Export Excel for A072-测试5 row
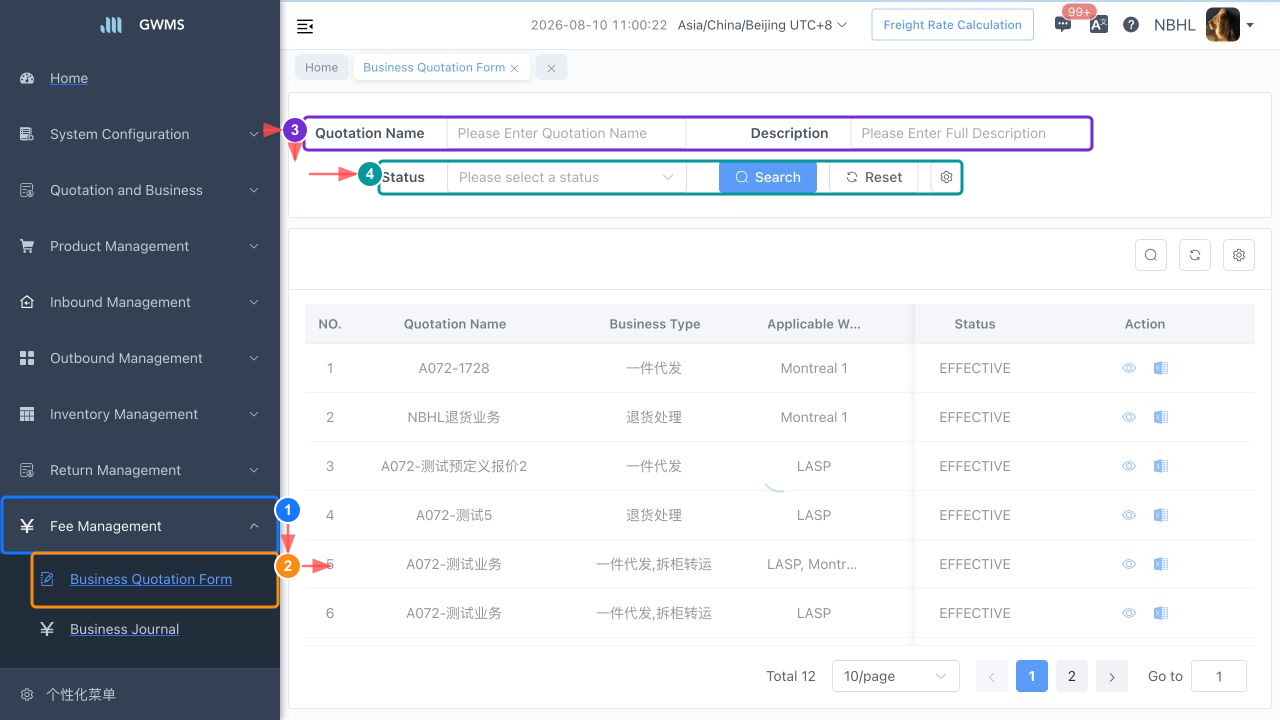This screenshot has height=720, width=1280. click(1161, 515)
